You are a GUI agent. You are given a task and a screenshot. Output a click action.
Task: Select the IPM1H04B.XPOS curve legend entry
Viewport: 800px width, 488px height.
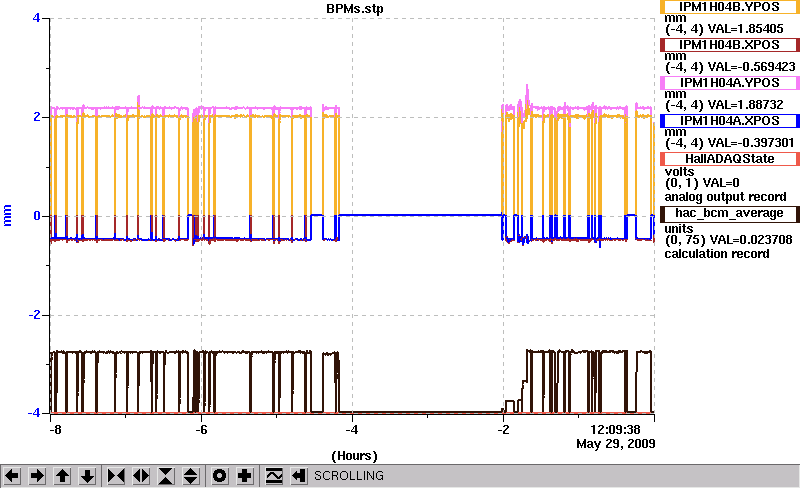[730, 45]
